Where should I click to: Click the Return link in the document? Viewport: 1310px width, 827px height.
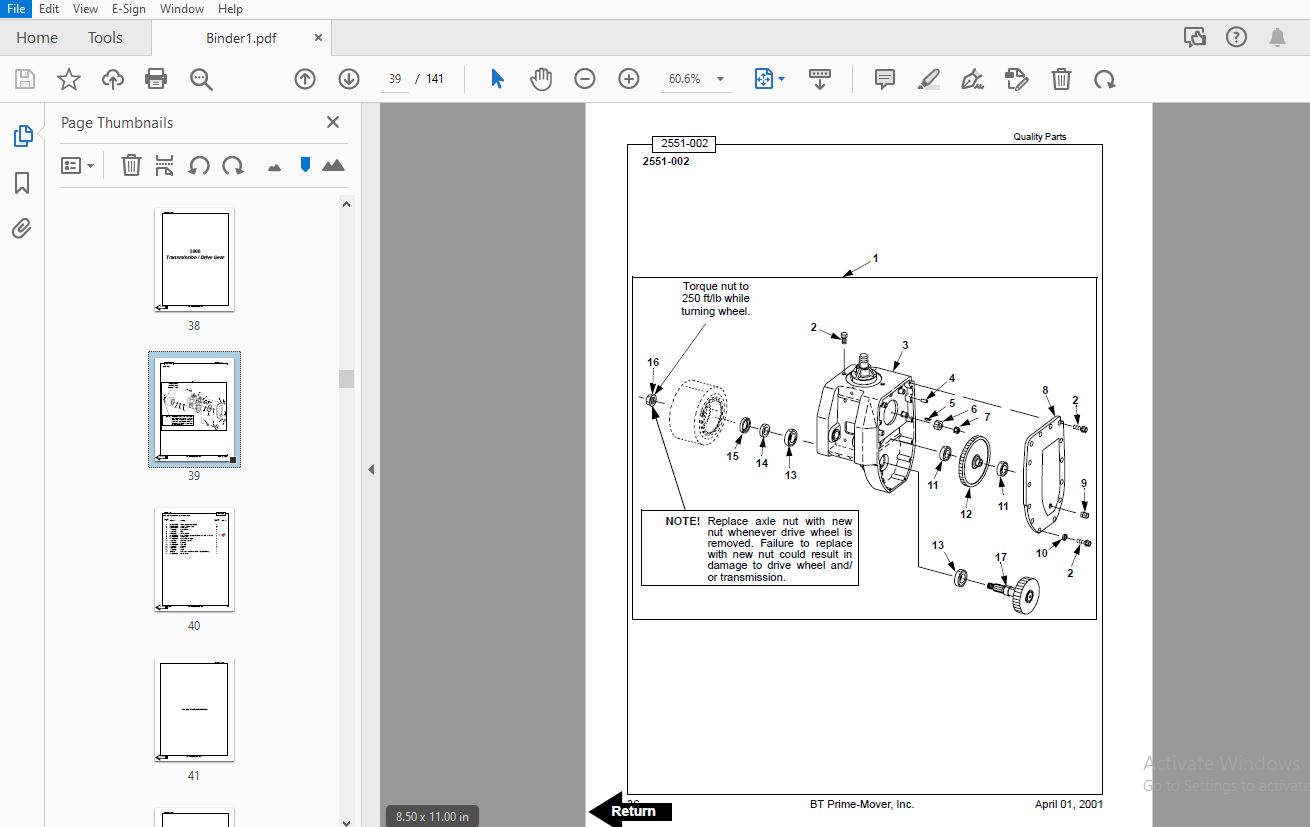tap(630, 811)
